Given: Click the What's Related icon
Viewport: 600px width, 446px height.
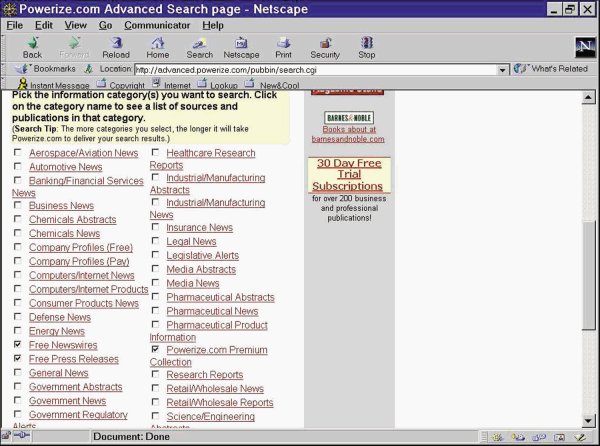Looking at the screenshot, I should [520, 69].
